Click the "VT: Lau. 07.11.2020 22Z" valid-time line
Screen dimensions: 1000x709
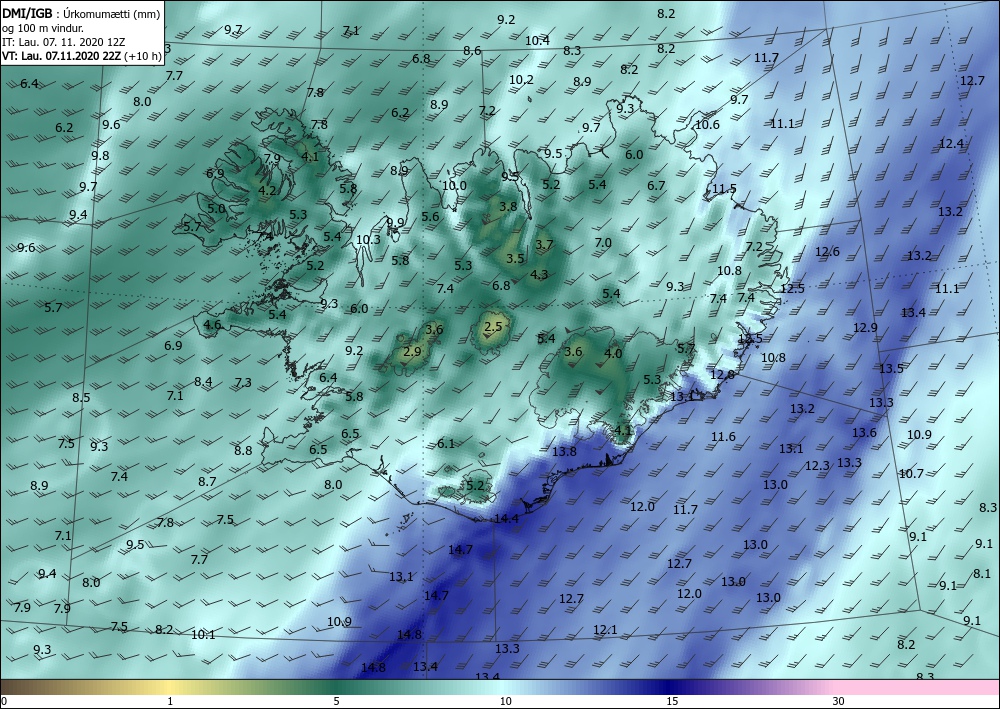[x=61, y=56]
